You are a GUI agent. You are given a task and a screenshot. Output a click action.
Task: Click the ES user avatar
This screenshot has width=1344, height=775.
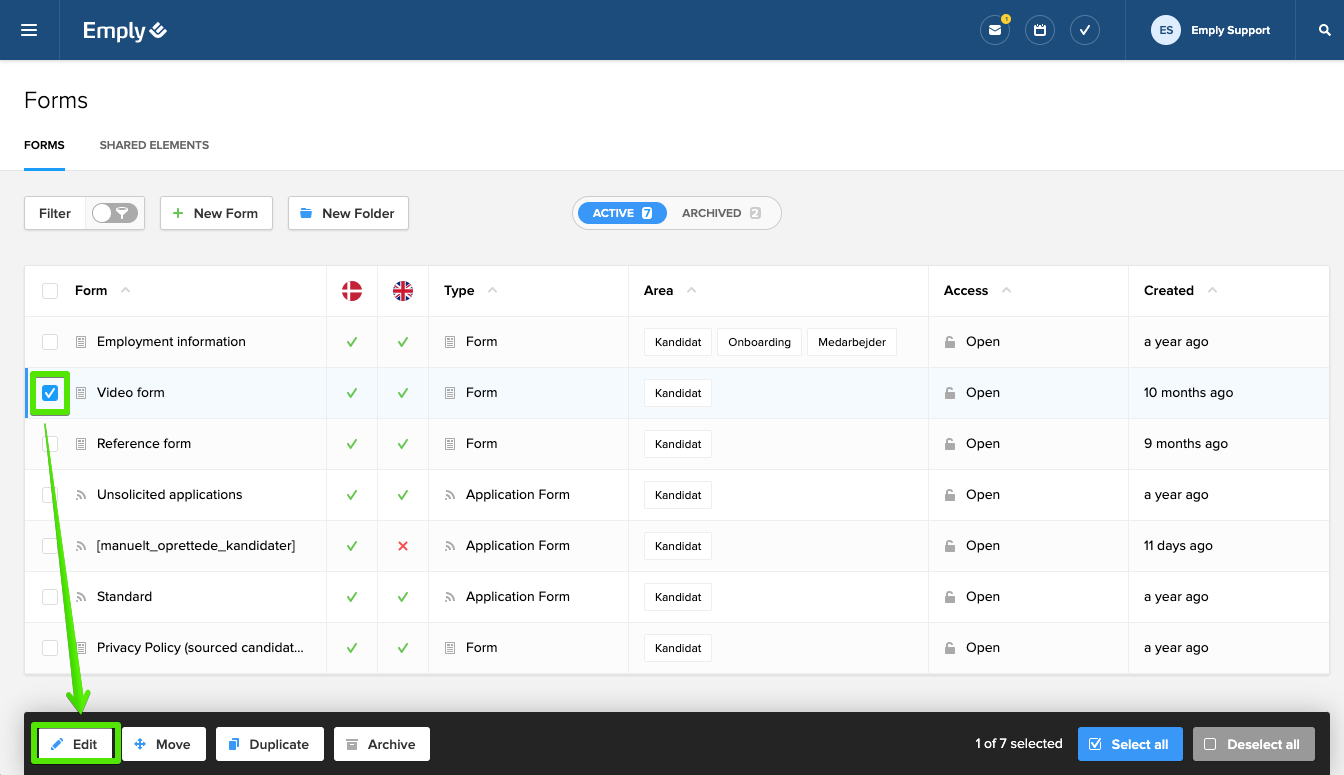click(x=1166, y=30)
